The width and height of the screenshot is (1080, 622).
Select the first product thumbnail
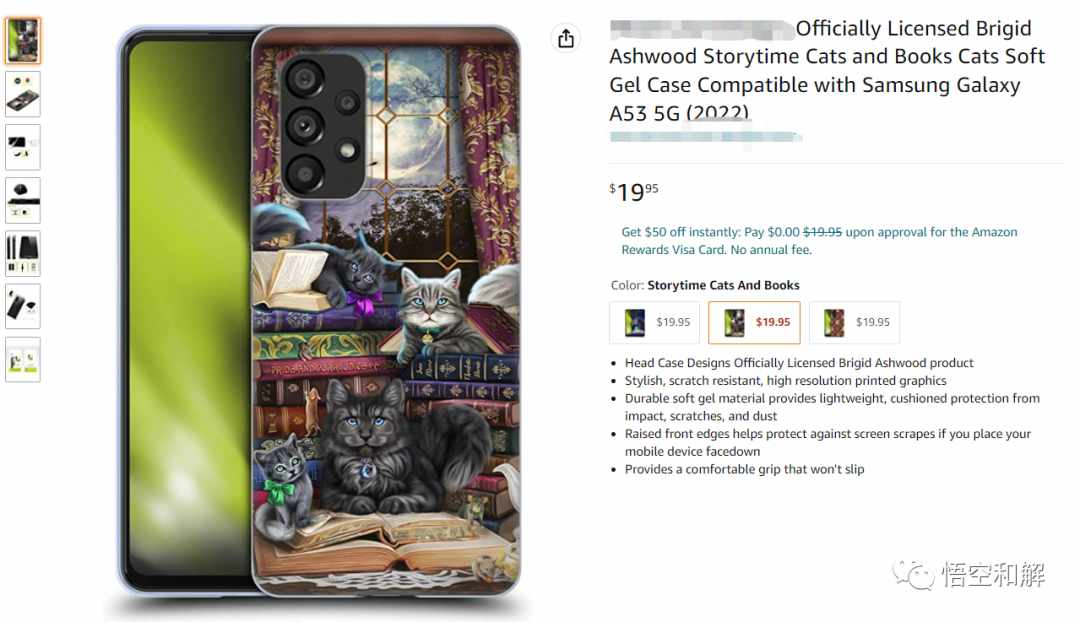(23, 41)
